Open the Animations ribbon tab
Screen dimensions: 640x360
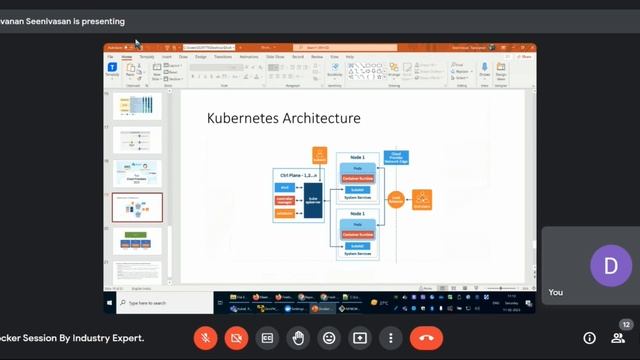[249, 57]
